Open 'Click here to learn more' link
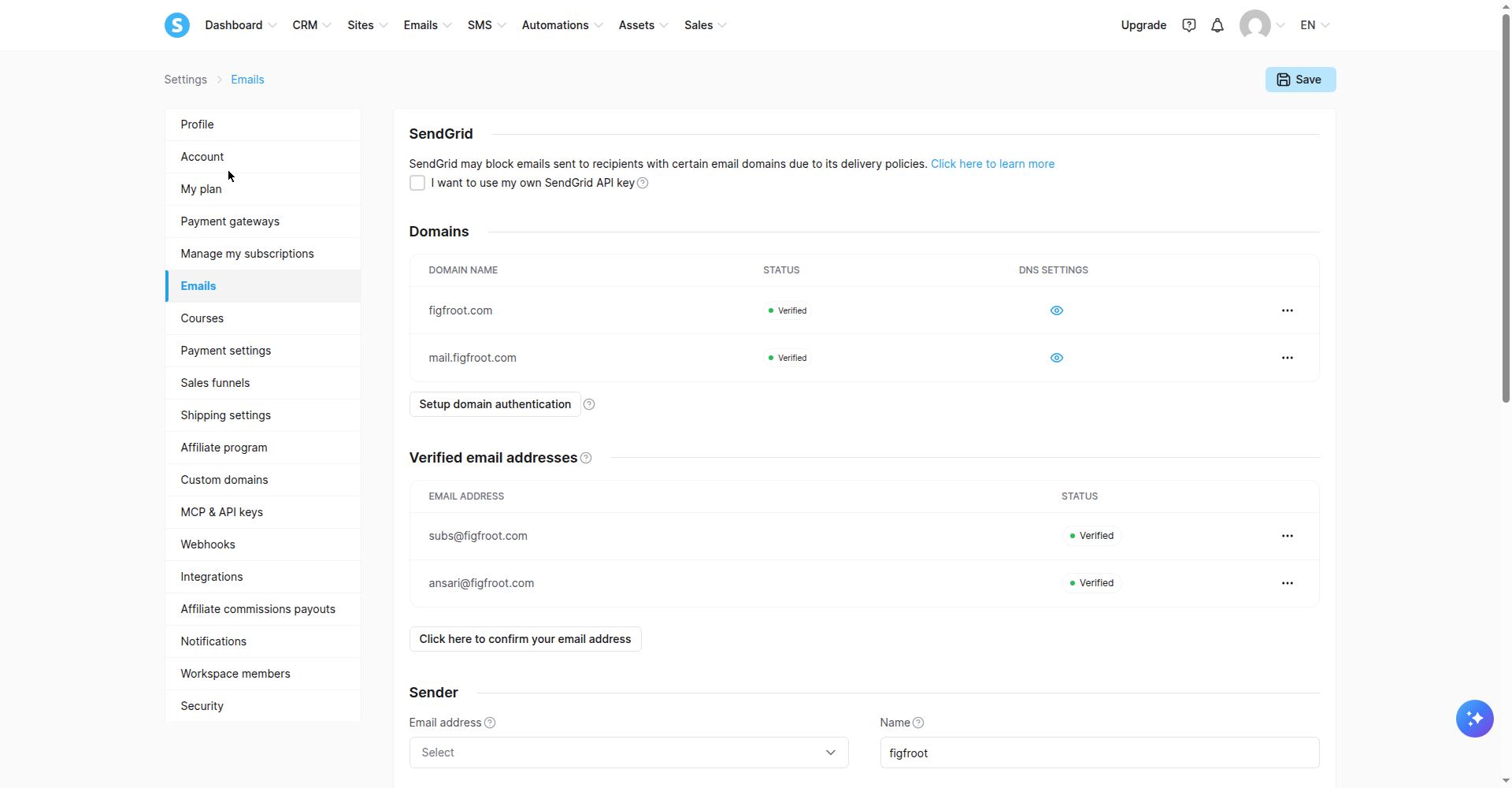The width and height of the screenshot is (1512, 788). [x=992, y=164]
